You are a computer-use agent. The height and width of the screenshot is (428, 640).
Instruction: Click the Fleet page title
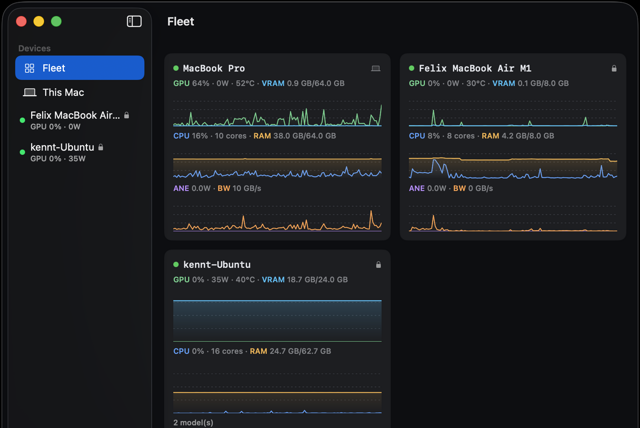click(x=181, y=22)
